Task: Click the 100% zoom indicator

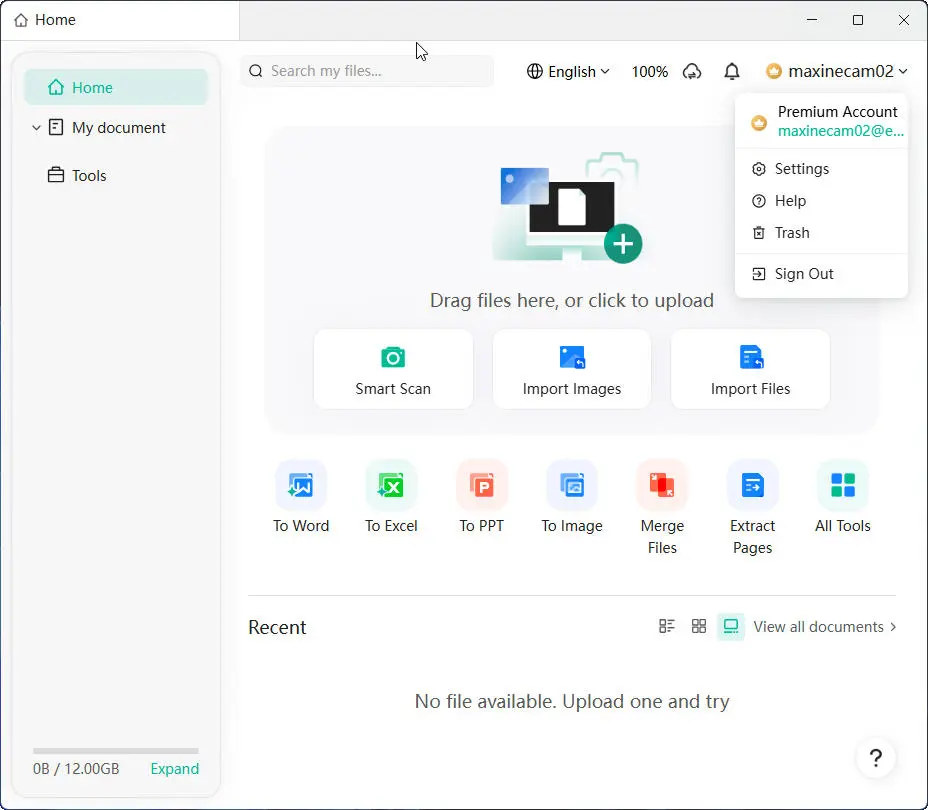Action: [x=649, y=72]
